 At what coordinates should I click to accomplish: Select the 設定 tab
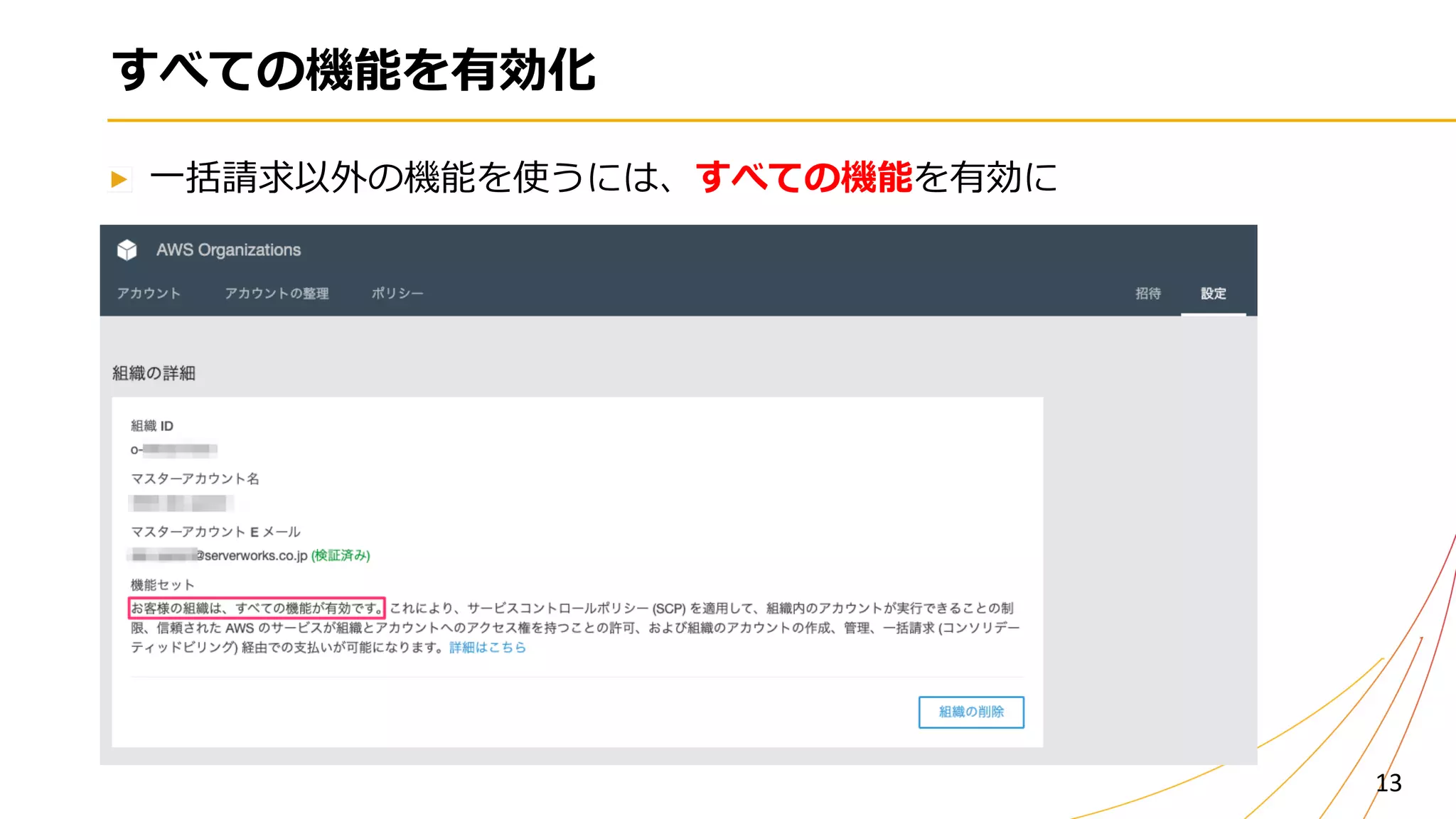point(1213,293)
